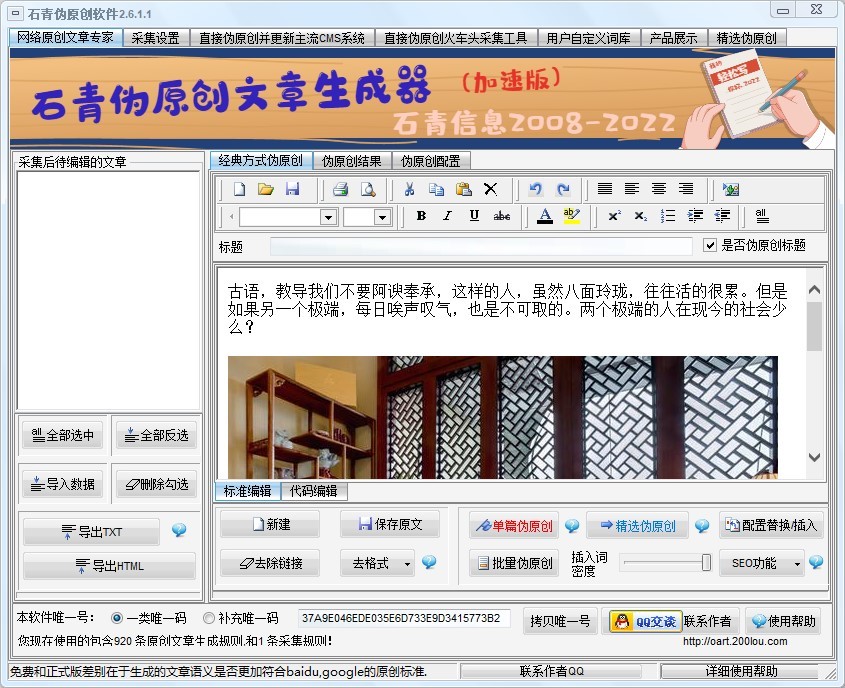
Task: Align text right
Action: click(x=685, y=189)
